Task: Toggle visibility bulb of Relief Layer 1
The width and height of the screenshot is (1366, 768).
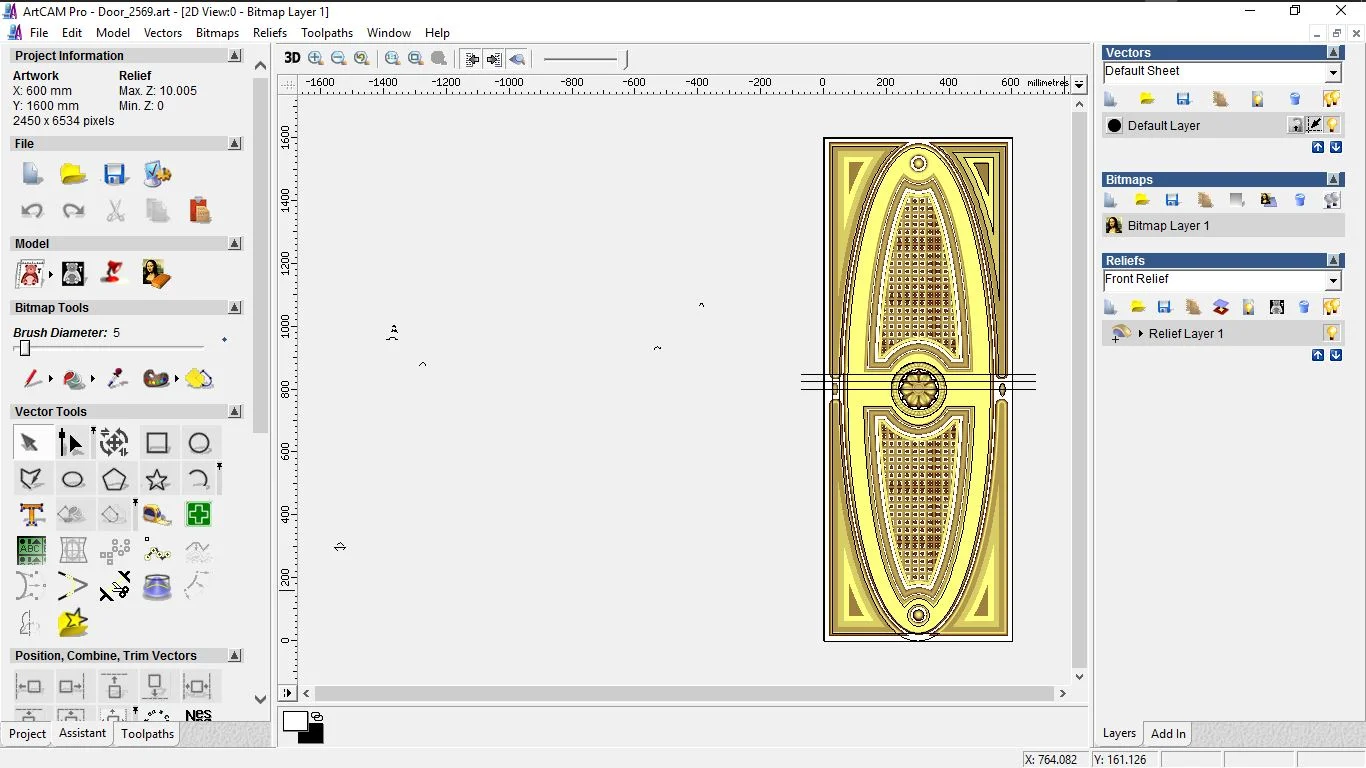Action: point(1331,333)
